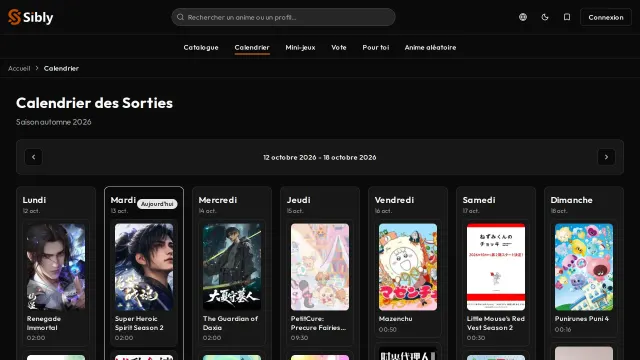
Task: Click the 00:30 time under Little Mouse
Action: pyautogui.click(x=476, y=338)
